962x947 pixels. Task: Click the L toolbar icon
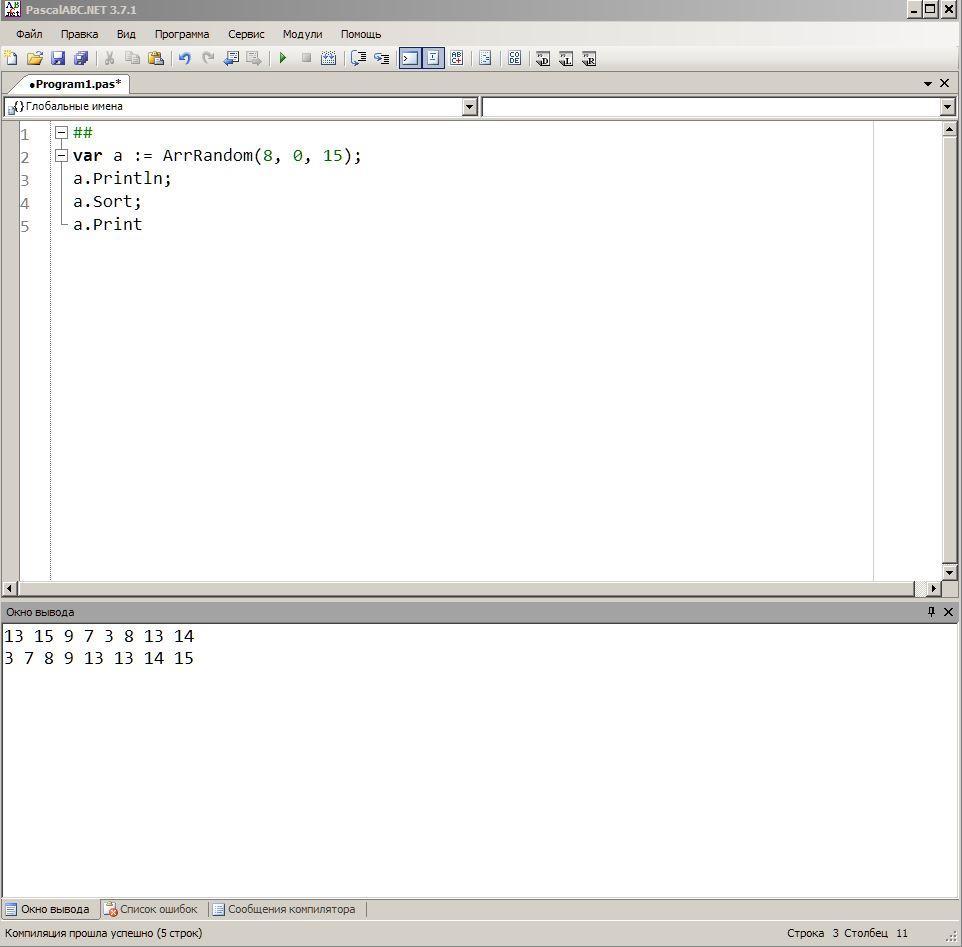566,58
